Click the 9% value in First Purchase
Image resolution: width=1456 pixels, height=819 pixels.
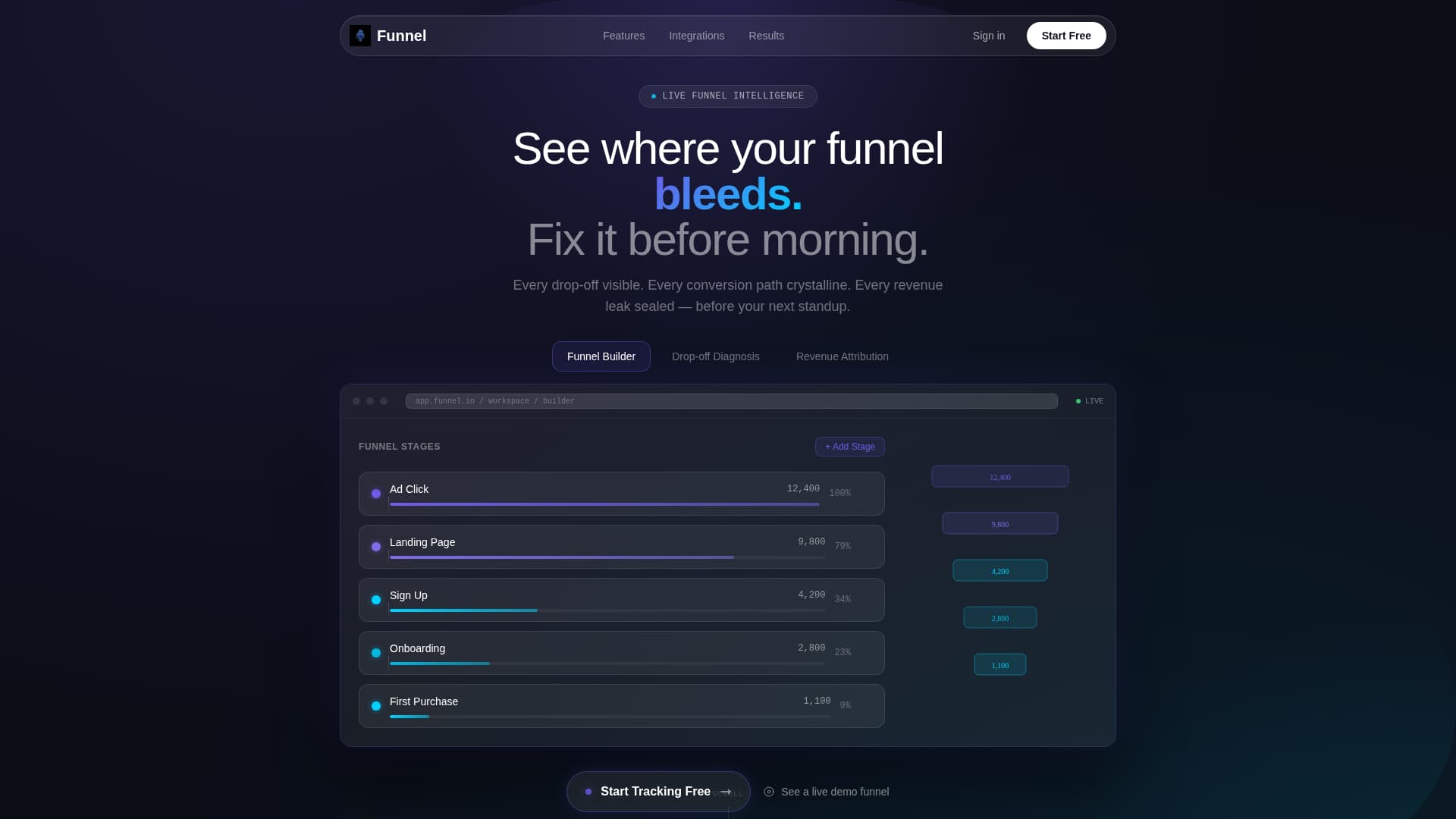[x=845, y=705]
